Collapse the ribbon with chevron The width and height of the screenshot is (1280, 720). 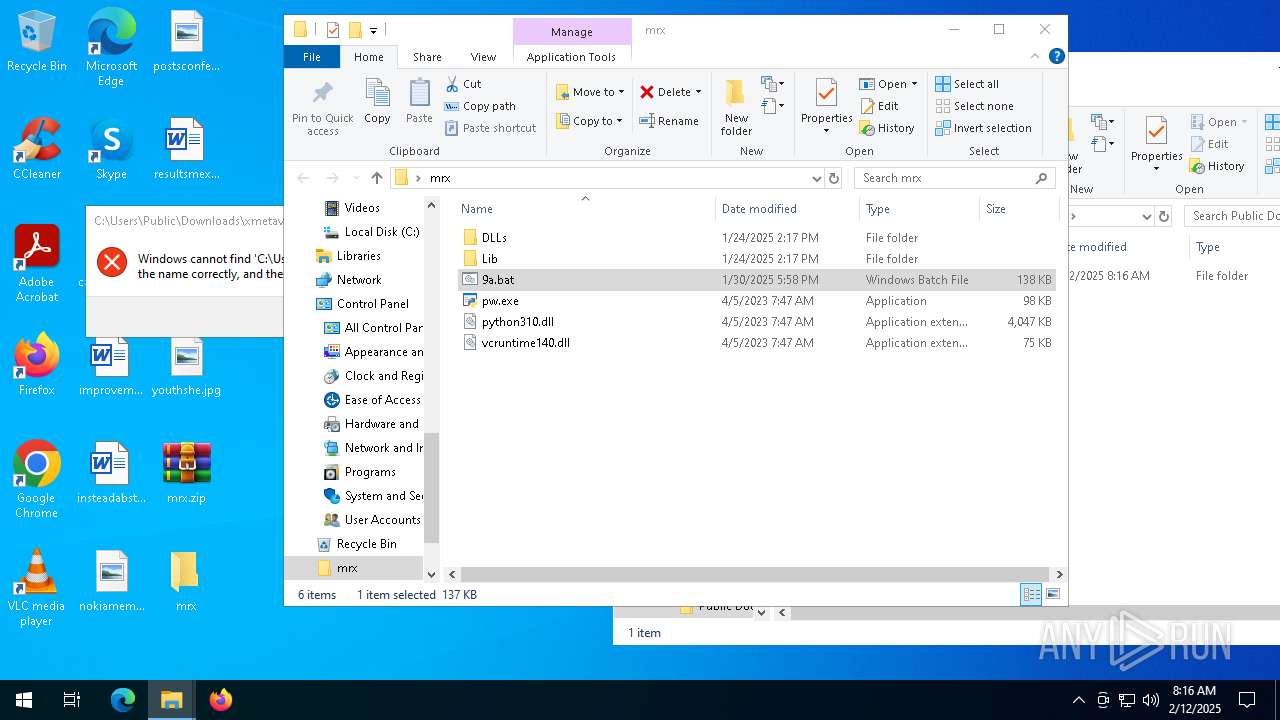click(1036, 57)
